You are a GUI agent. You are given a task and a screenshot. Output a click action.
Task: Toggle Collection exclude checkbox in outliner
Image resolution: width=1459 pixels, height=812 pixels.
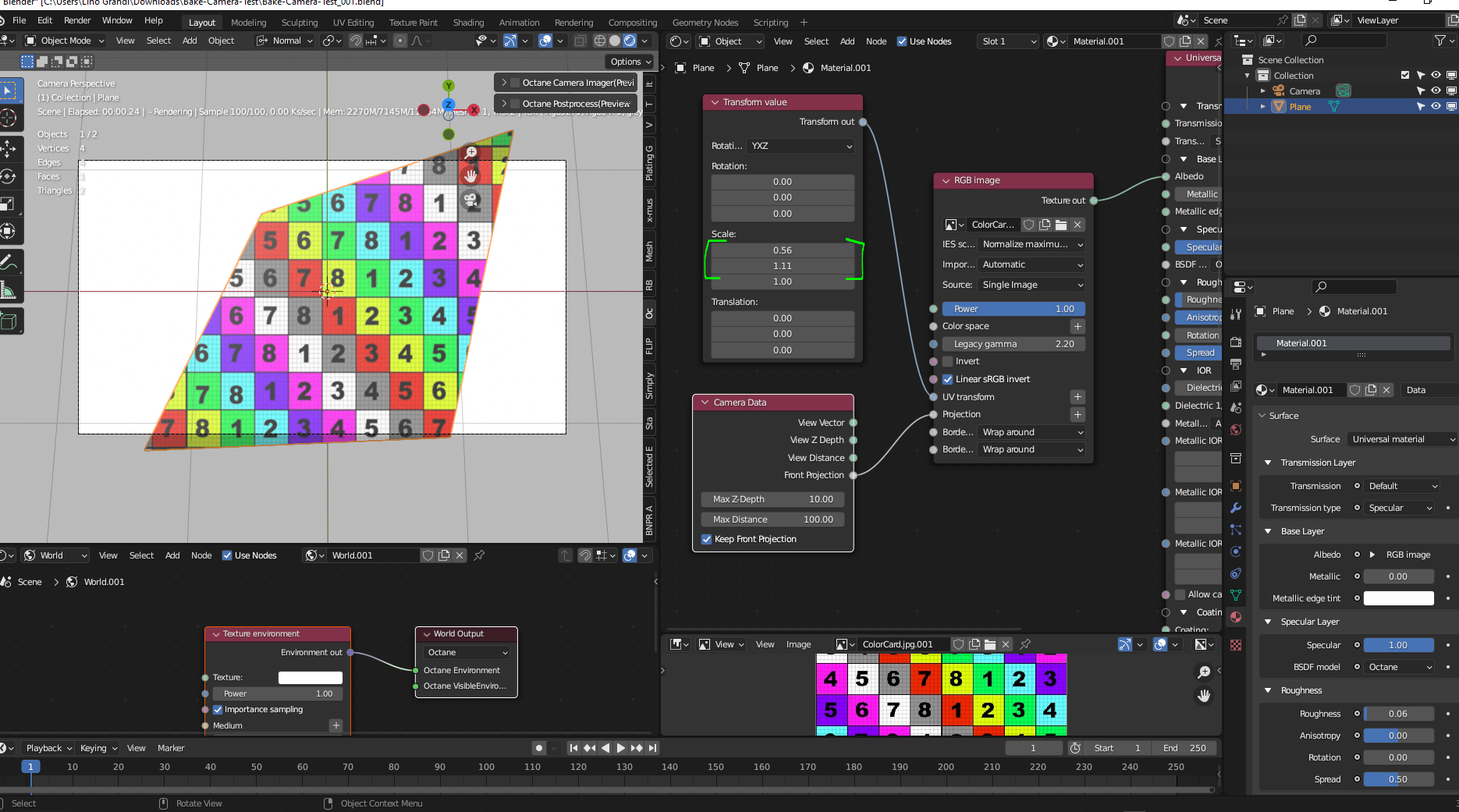point(1405,76)
